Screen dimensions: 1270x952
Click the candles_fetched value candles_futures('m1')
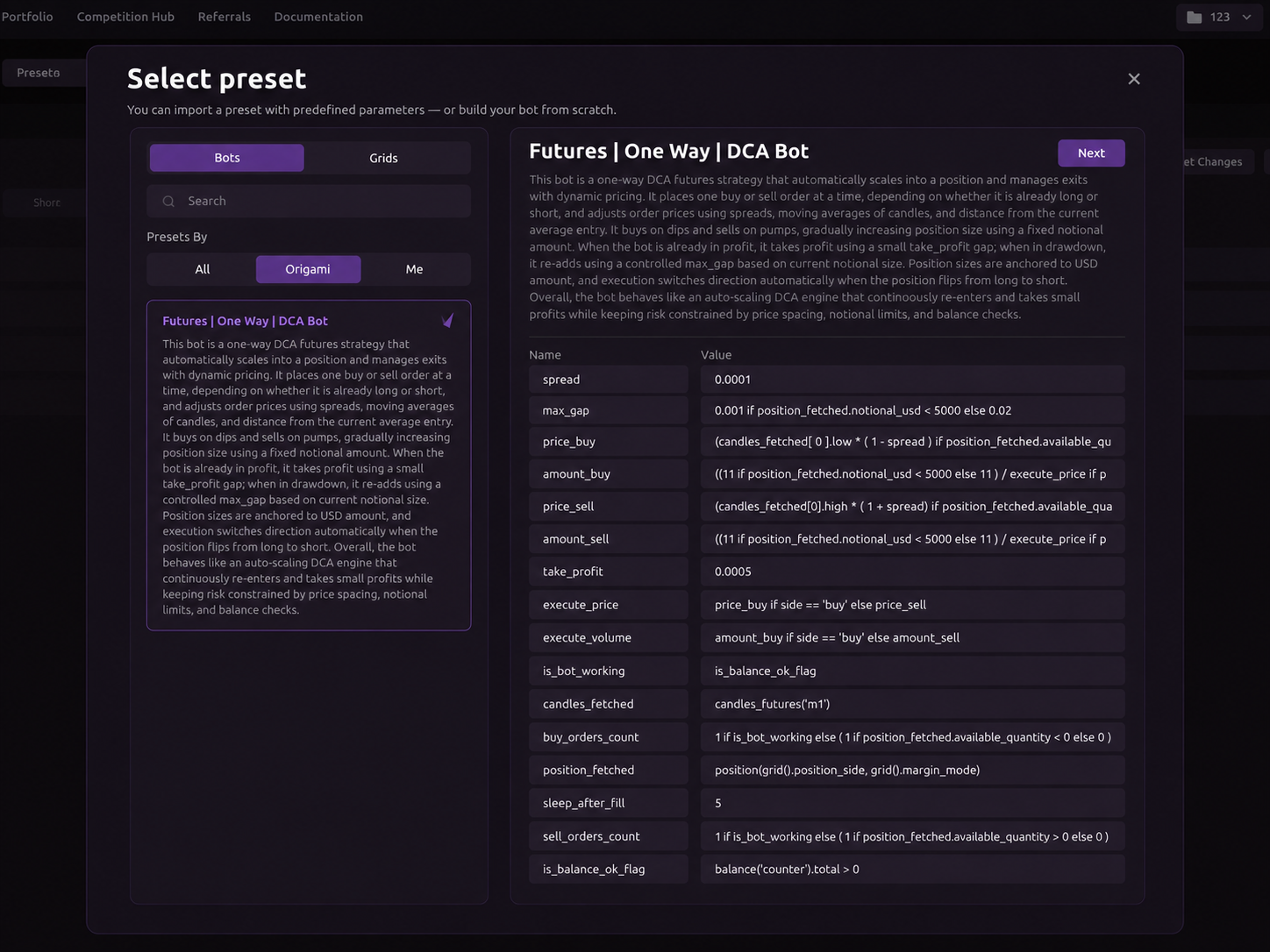[x=912, y=704]
